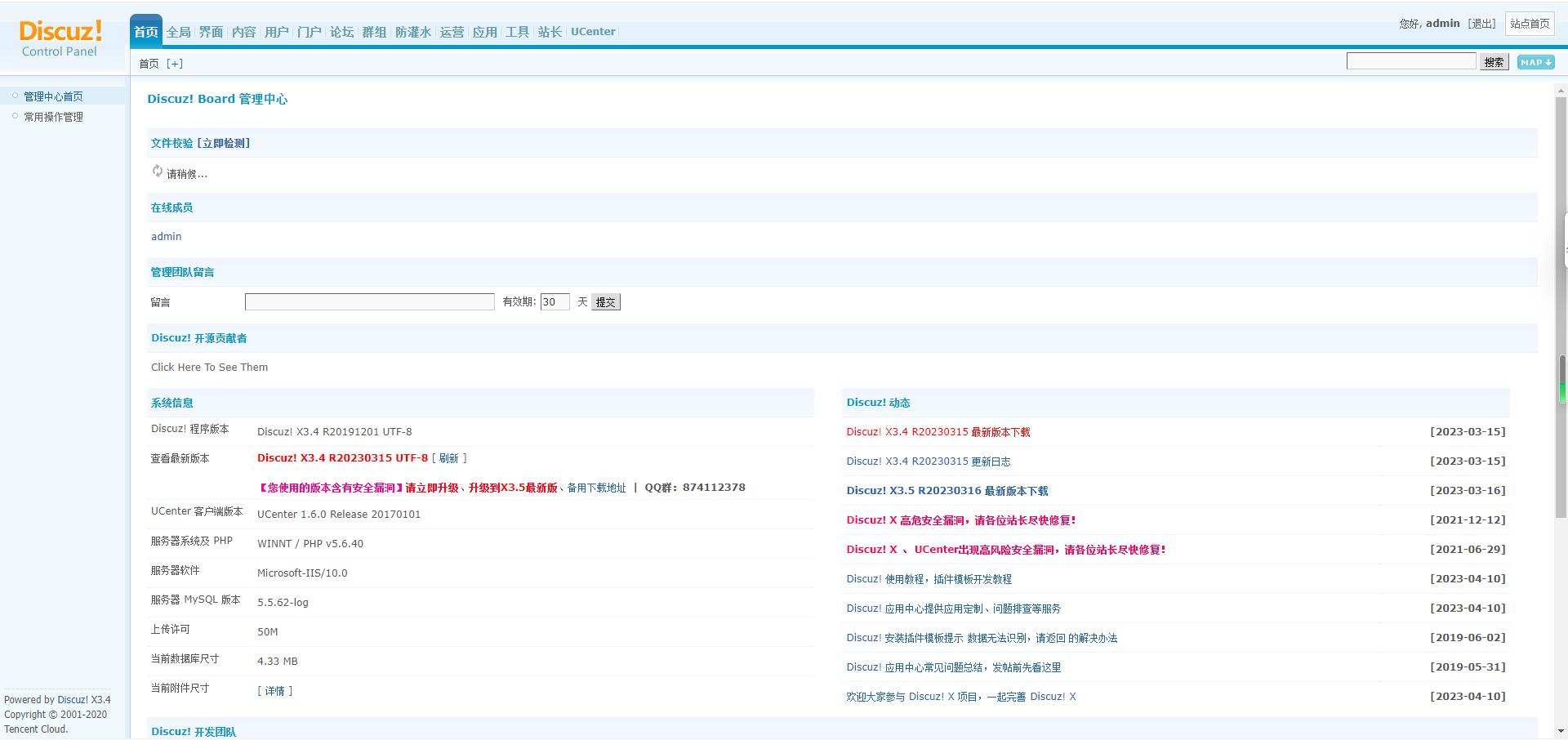Open the 内容 menu tab
The width and height of the screenshot is (1568, 740).
(243, 32)
